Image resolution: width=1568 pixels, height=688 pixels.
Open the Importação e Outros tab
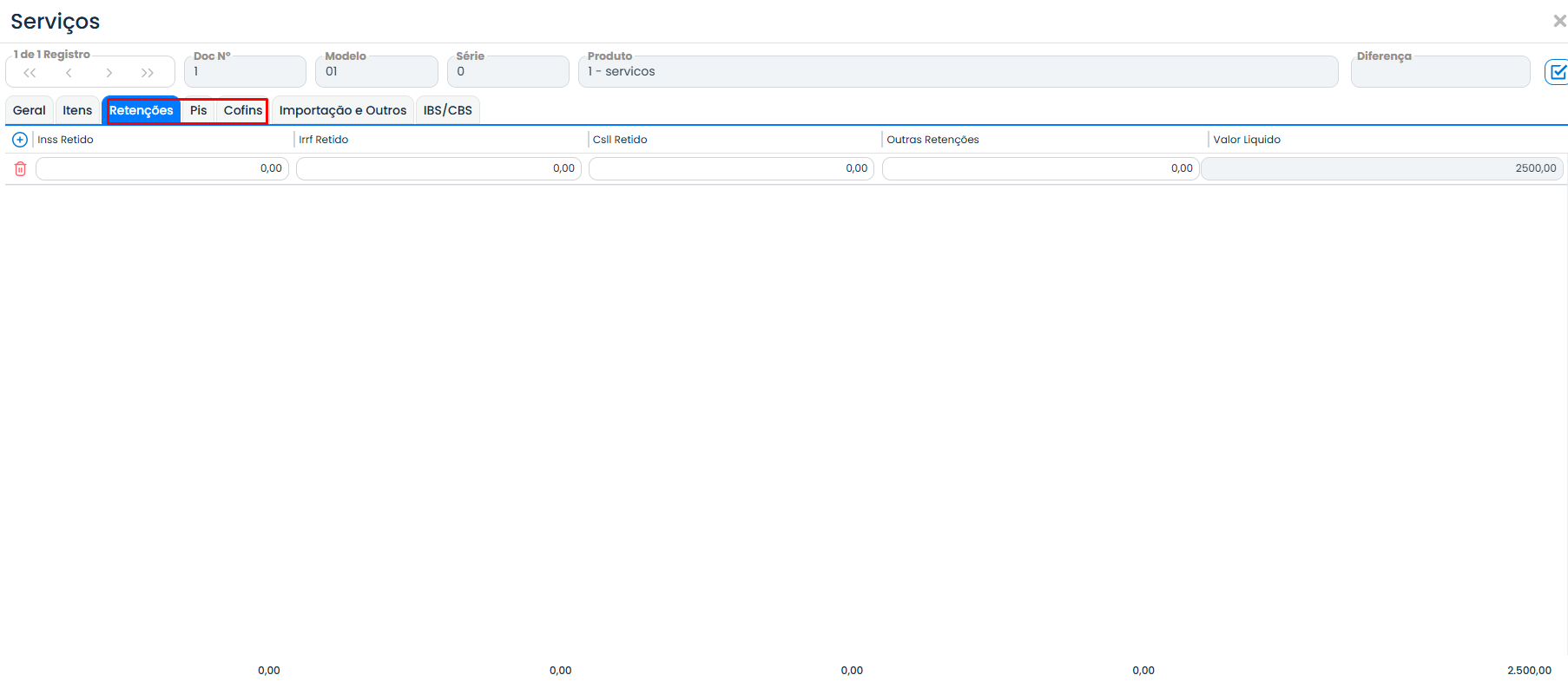(x=343, y=110)
